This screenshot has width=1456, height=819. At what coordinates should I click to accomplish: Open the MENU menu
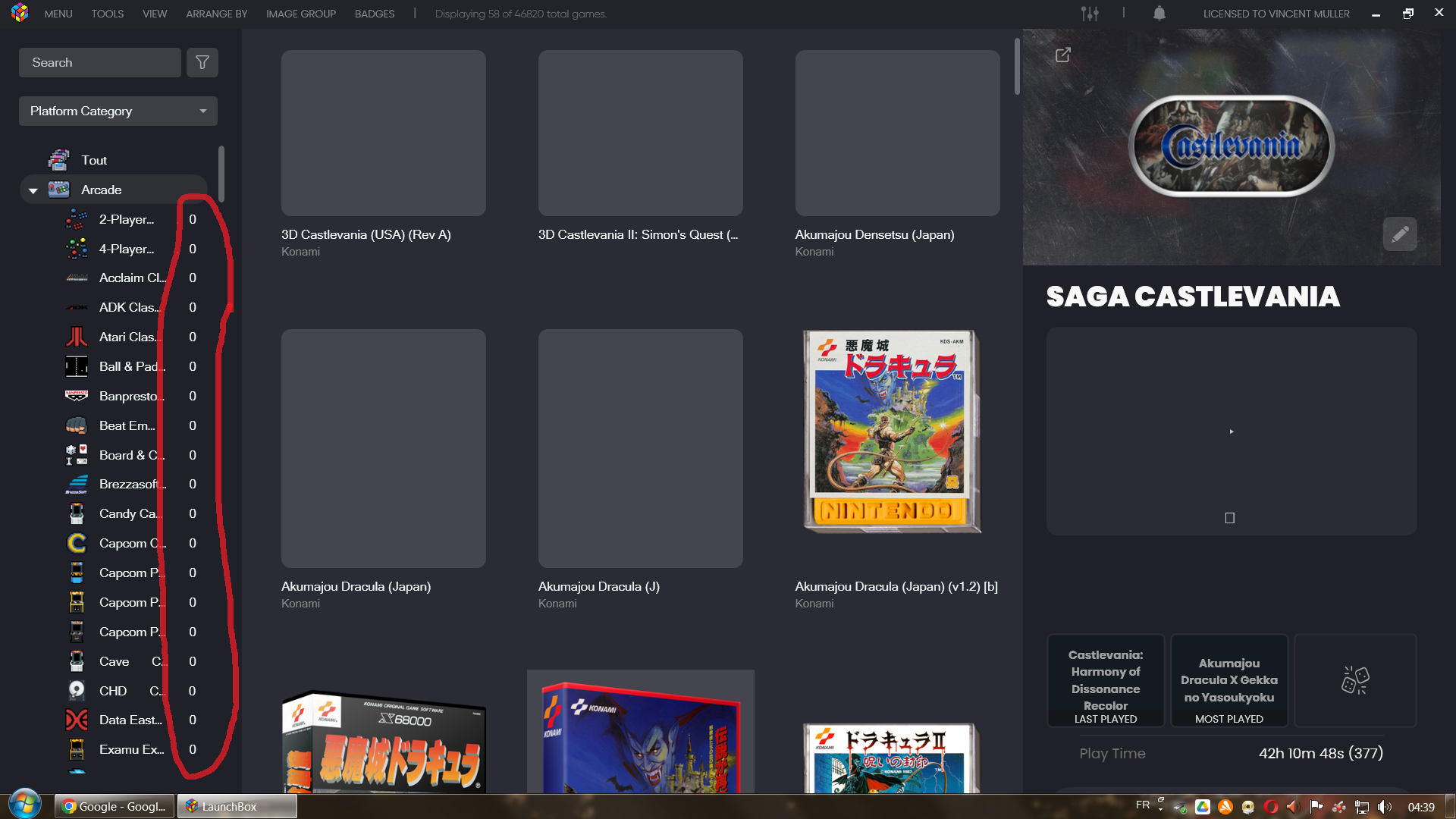pyautogui.click(x=58, y=14)
